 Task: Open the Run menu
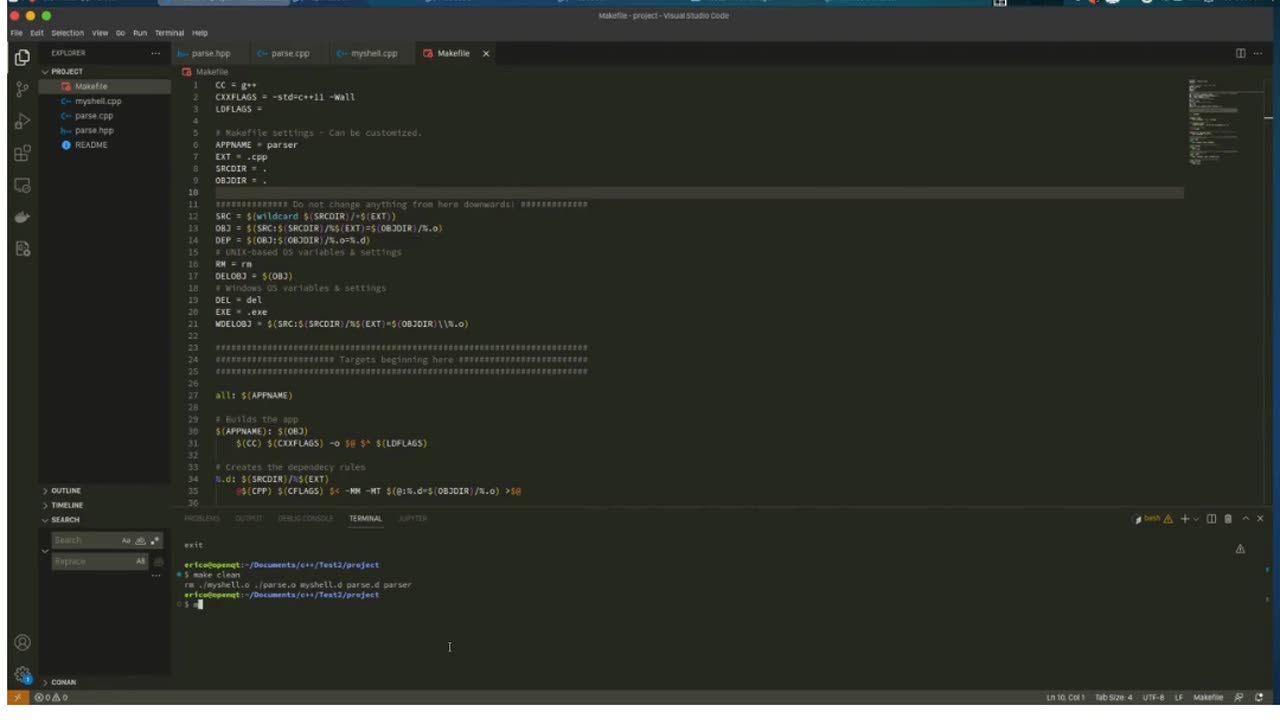click(x=140, y=33)
